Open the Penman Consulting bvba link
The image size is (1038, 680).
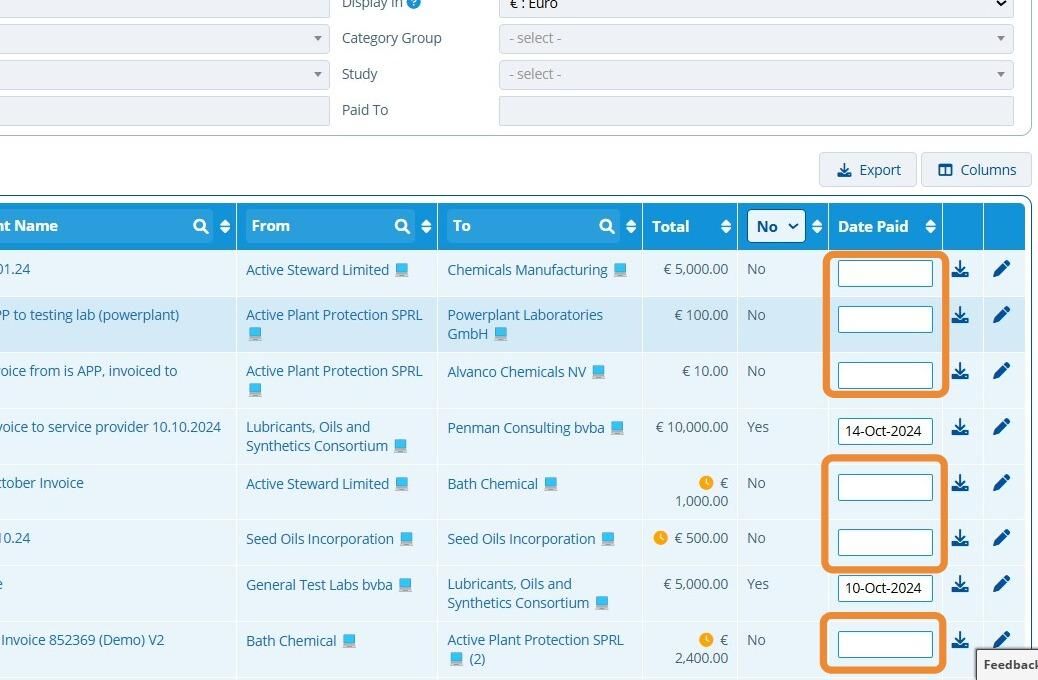pyautogui.click(x=526, y=428)
